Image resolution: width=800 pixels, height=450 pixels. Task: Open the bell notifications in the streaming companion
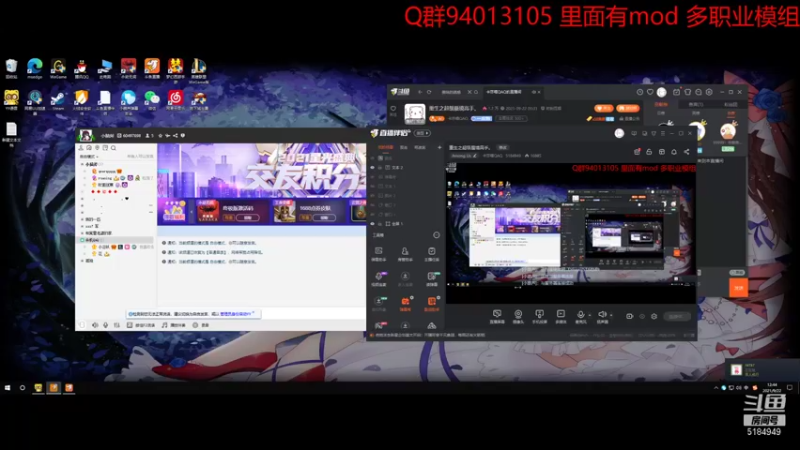674,152
